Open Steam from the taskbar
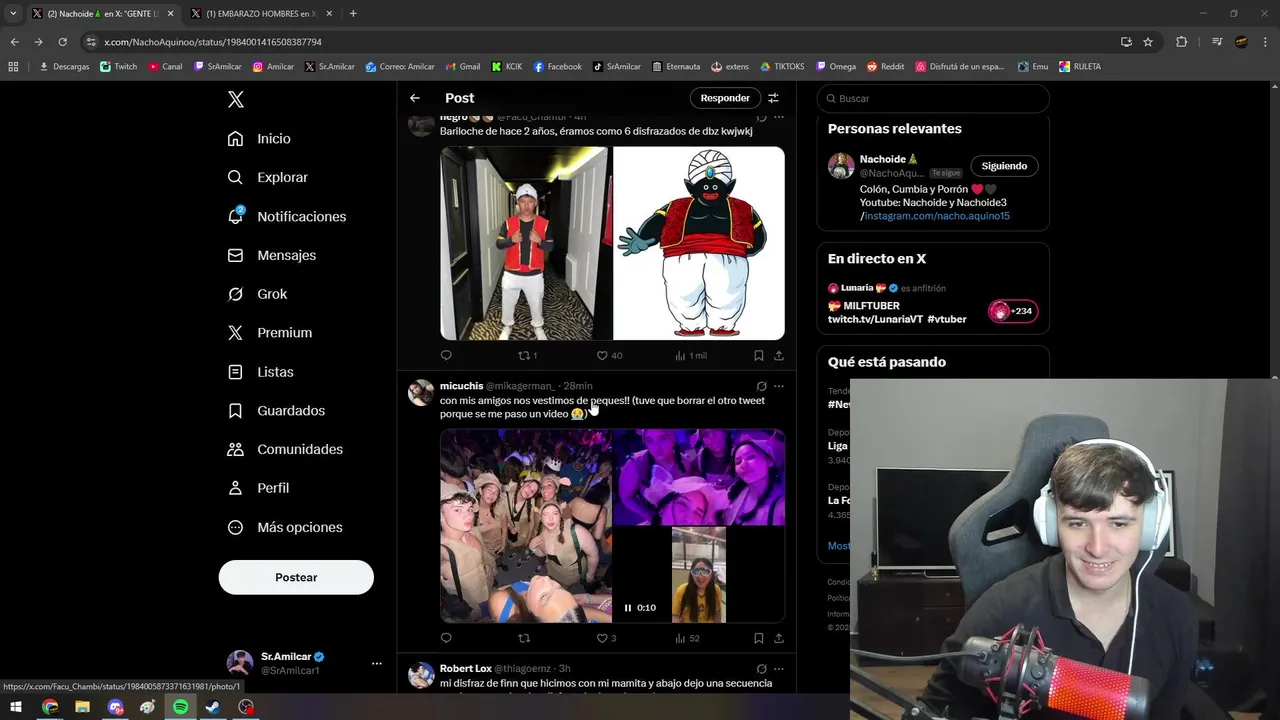Screen dimensions: 1280x720 [213, 707]
